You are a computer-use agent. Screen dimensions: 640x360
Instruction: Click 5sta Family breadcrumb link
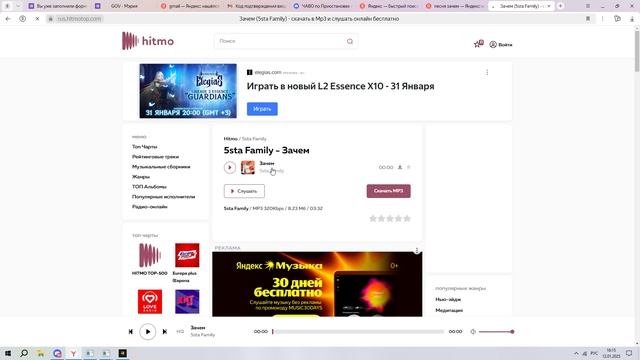(x=254, y=139)
